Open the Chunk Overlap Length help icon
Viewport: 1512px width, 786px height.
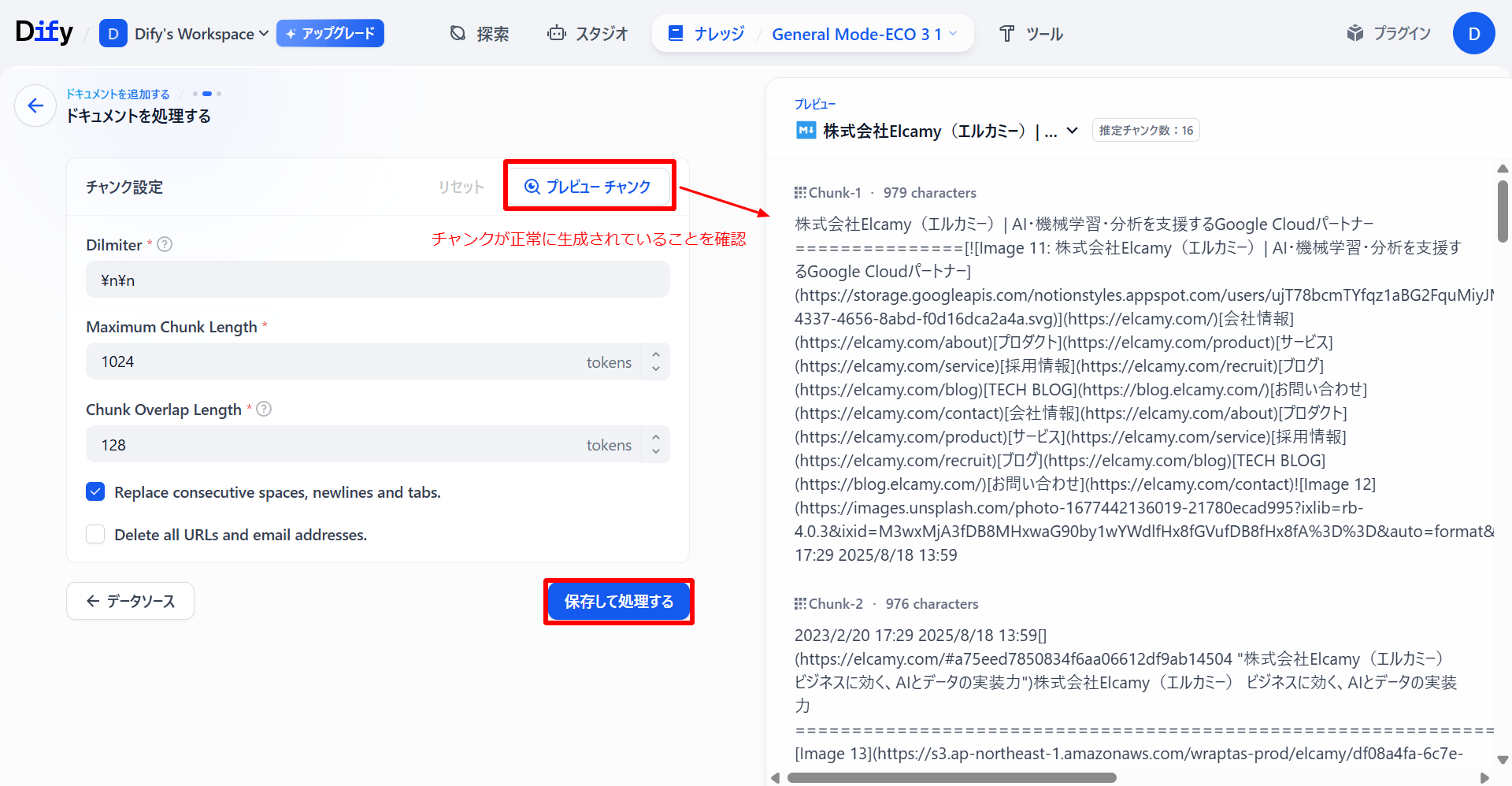click(x=264, y=409)
